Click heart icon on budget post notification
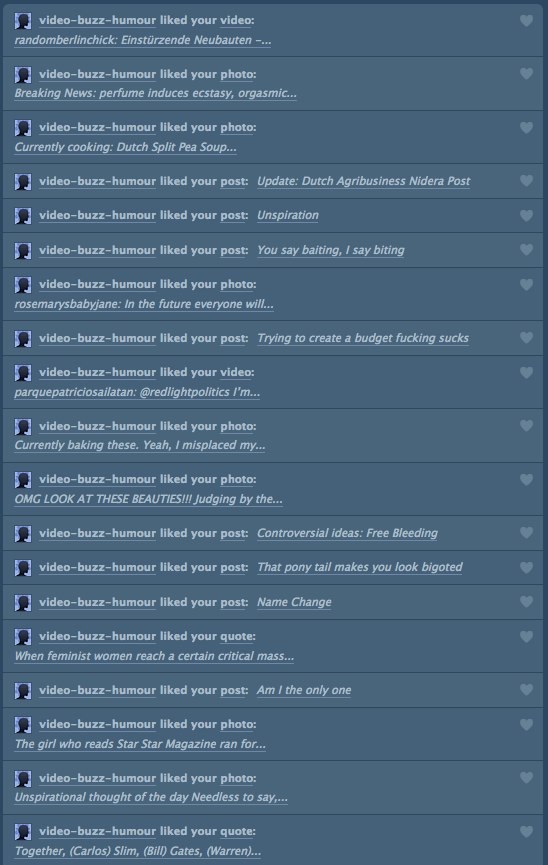The height and width of the screenshot is (865, 548). click(x=526, y=338)
